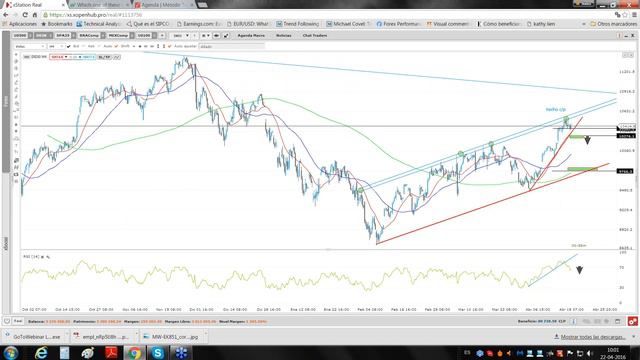This screenshot has height=360, width=640.
Task: Open the Chat Traders panel
Action: pos(315,36)
